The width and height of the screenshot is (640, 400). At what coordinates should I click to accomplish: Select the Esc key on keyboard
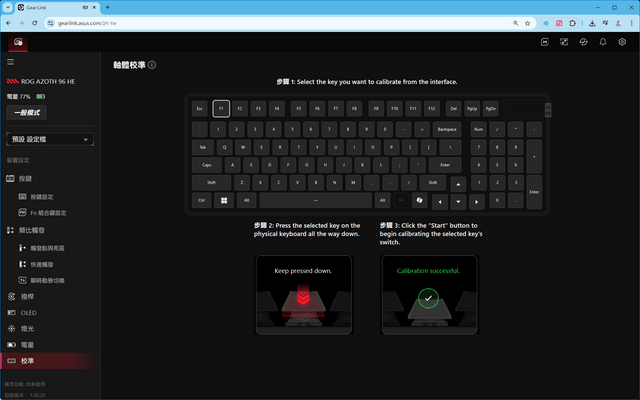[200, 109]
